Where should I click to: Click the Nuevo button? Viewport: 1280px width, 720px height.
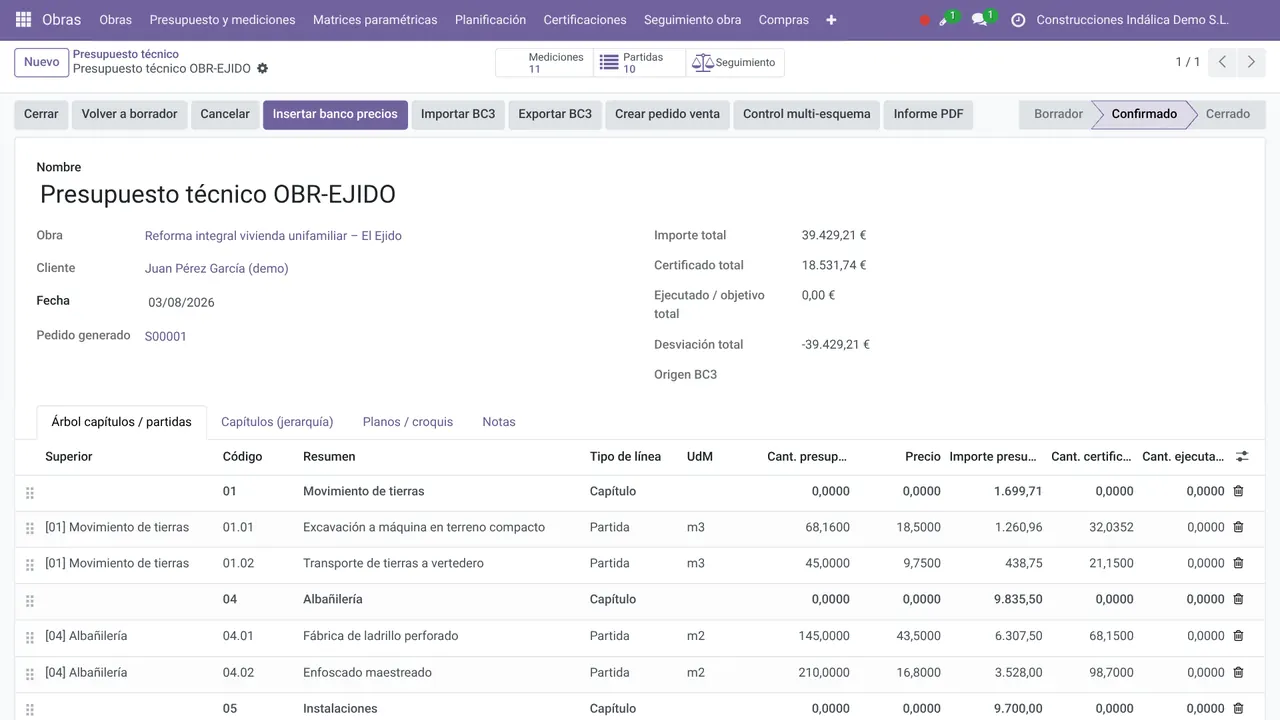[41, 62]
